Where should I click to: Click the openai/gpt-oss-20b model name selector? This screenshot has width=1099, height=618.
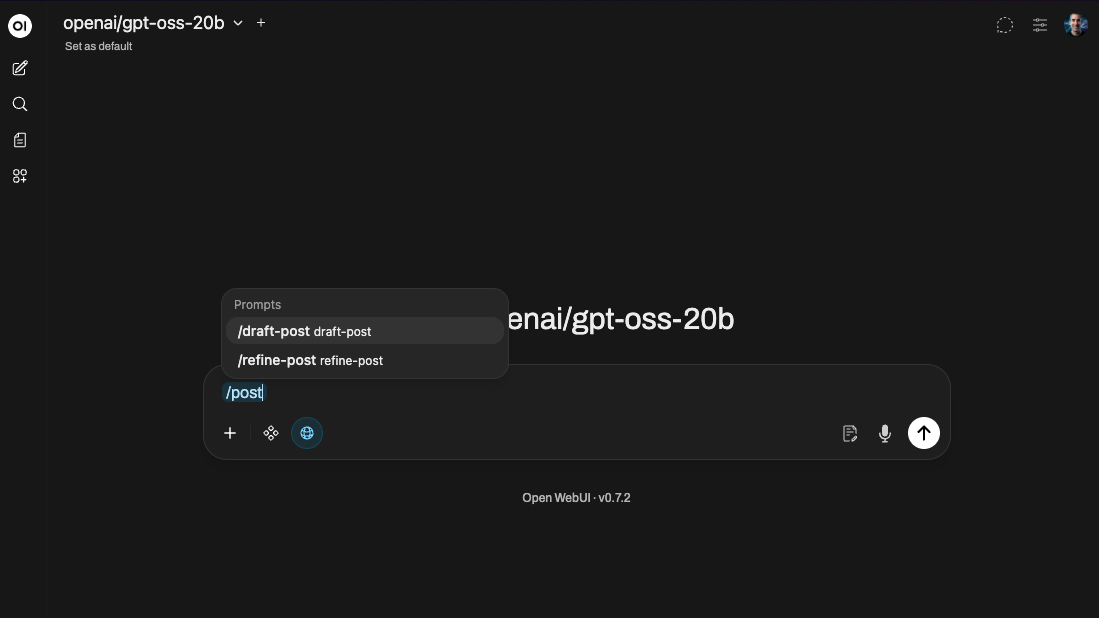144,23
